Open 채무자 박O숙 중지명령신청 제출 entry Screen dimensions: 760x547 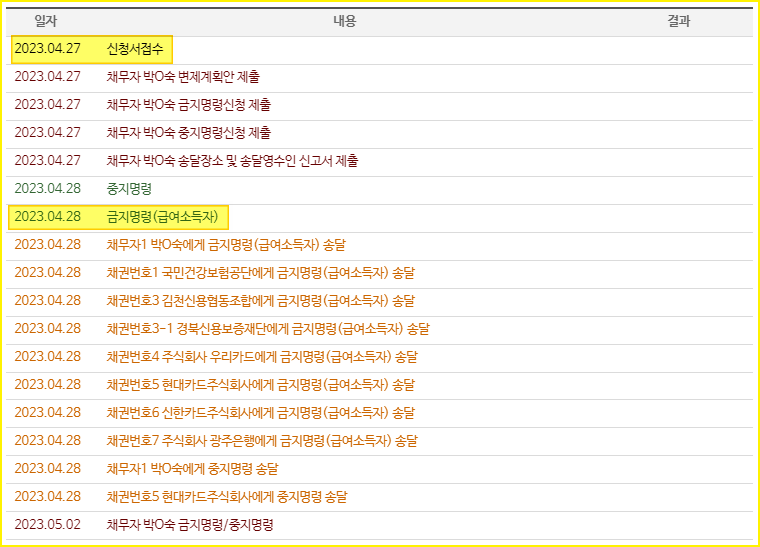click(x=189, y=133)
